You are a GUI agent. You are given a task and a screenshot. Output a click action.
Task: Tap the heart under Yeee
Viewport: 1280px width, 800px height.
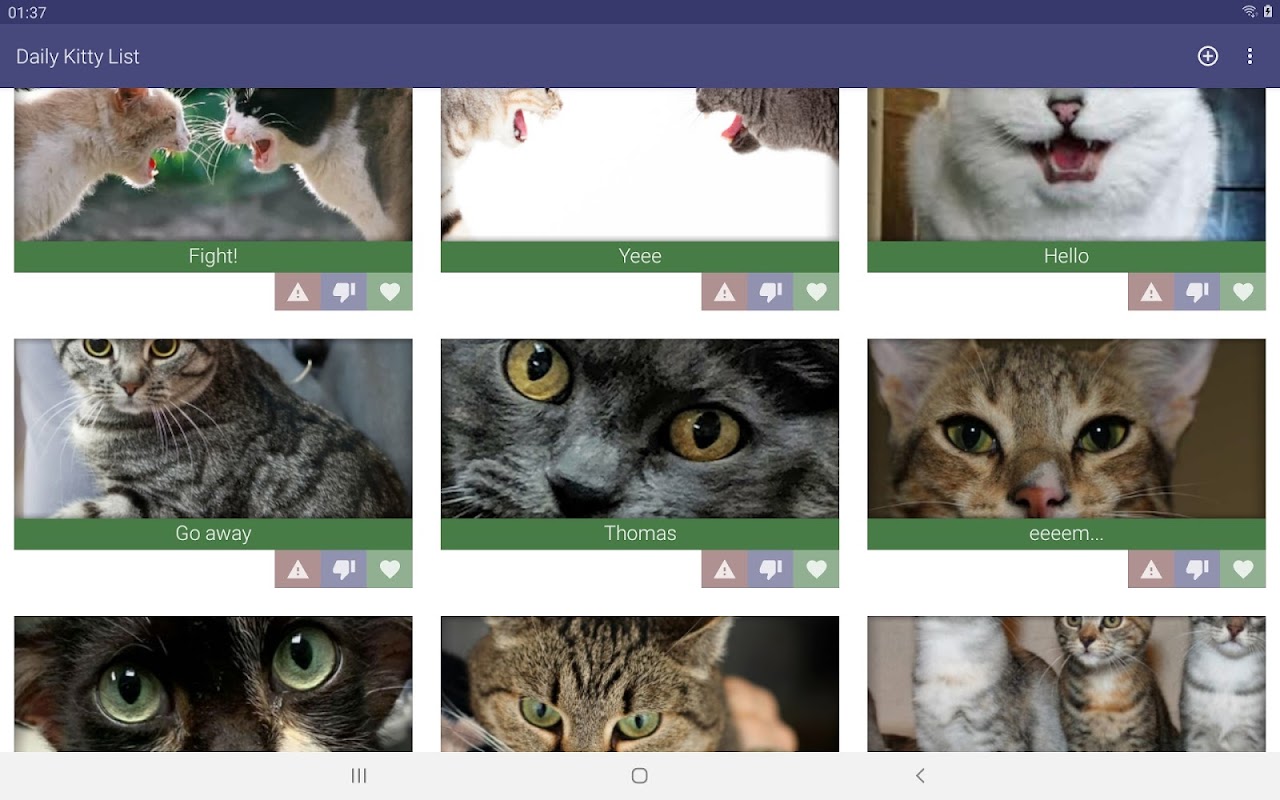[x=817, y=292]
